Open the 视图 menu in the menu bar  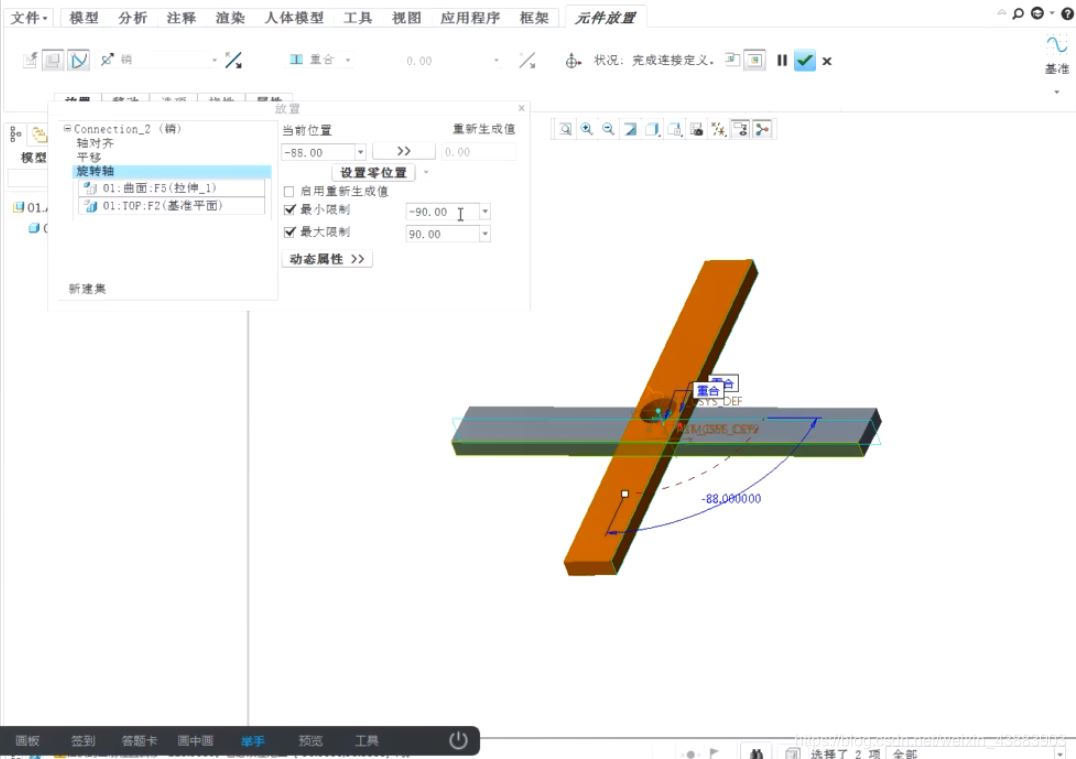tap(406, 17)
